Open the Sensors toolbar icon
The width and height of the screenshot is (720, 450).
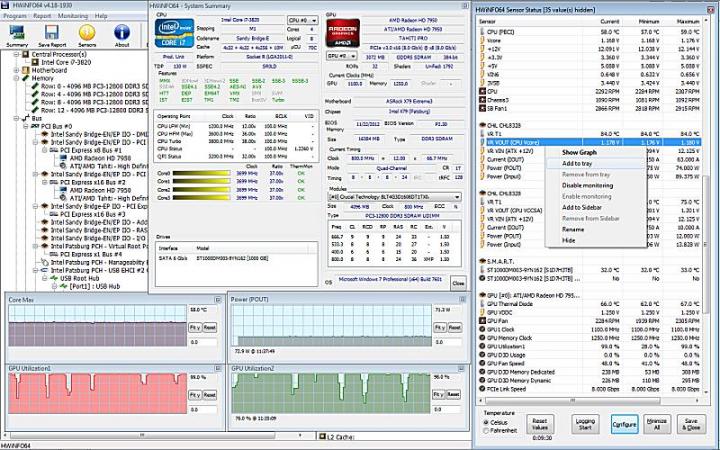click(x=87, y=34)
